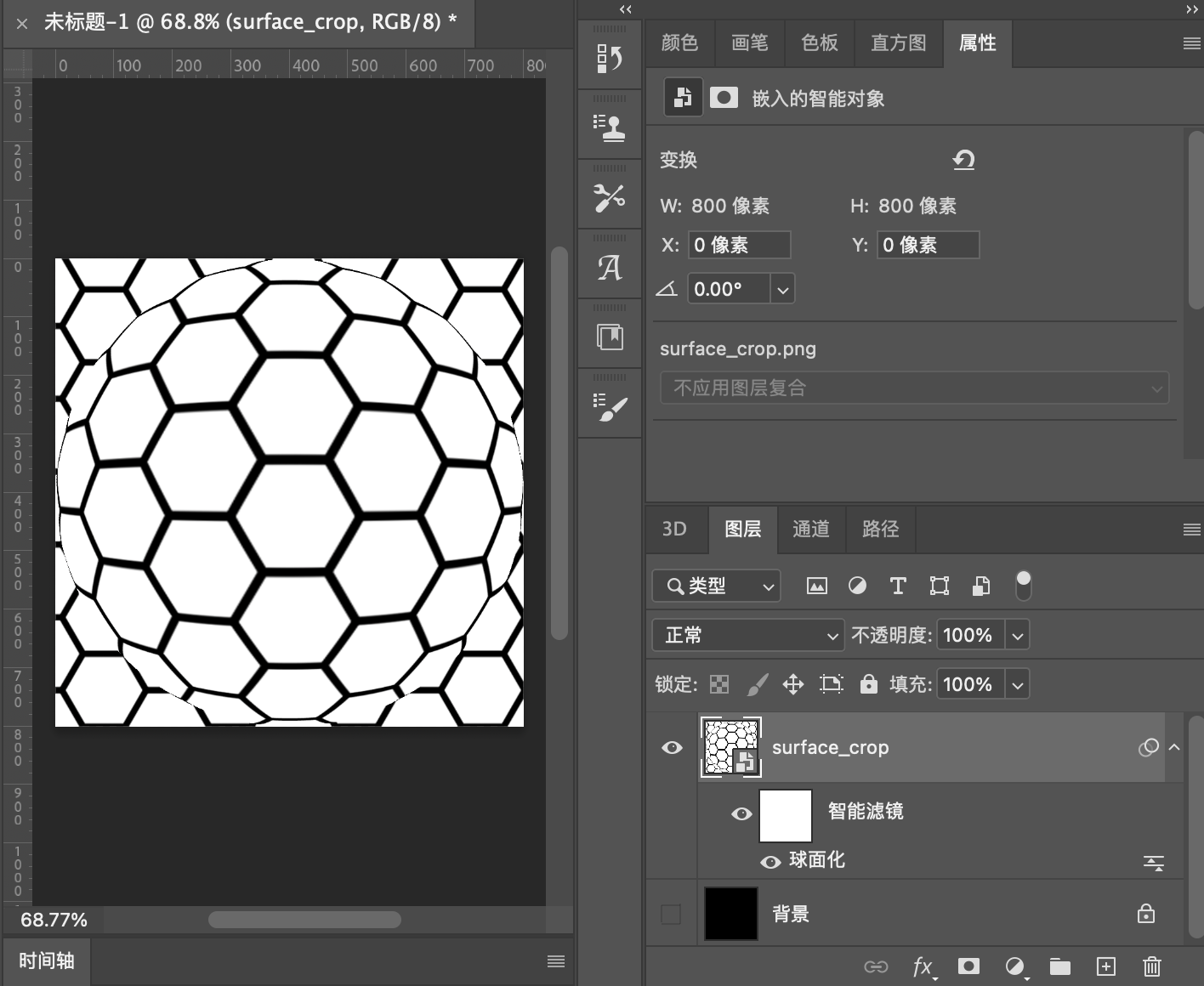Open the 时间轴 timeline tab
Viewport: 1204px width, 986px height.
(47, 961)
